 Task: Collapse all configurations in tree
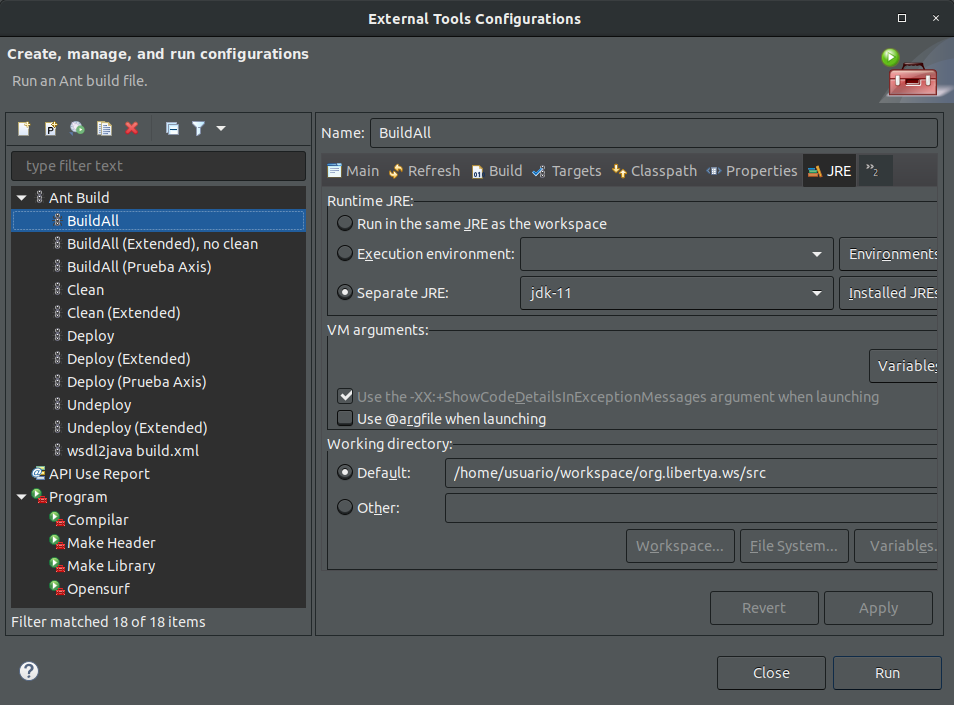point(172,128)
